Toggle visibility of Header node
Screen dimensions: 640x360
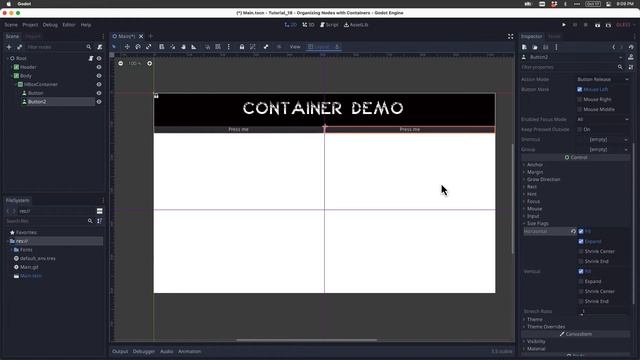99,67
